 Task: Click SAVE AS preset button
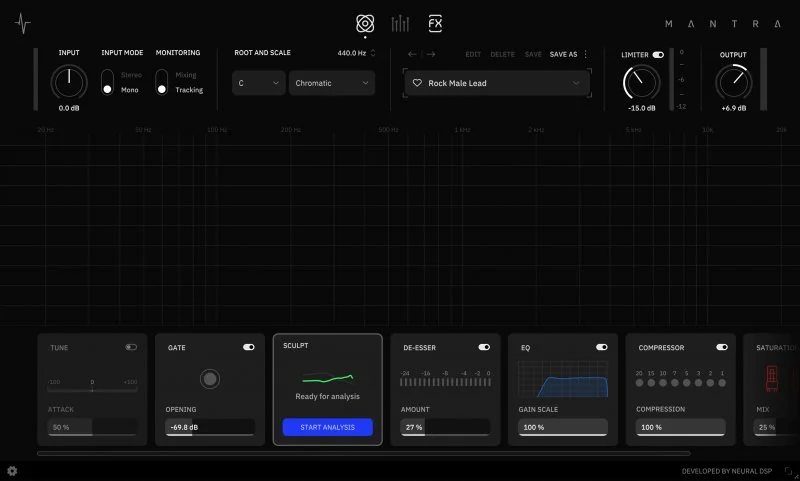tap(563, 54)
